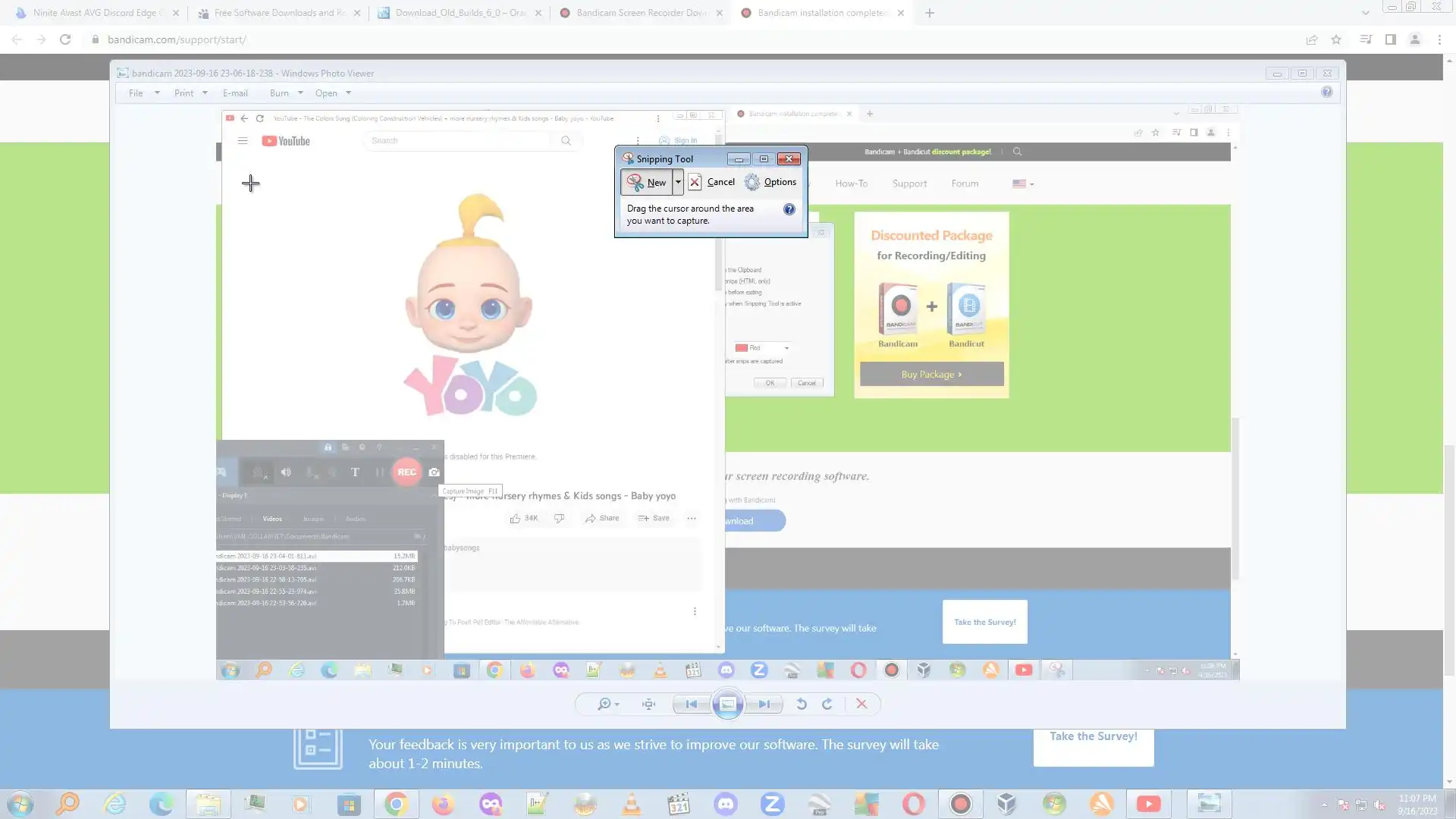Play slide show in Photo Viewer

point(727,704)
